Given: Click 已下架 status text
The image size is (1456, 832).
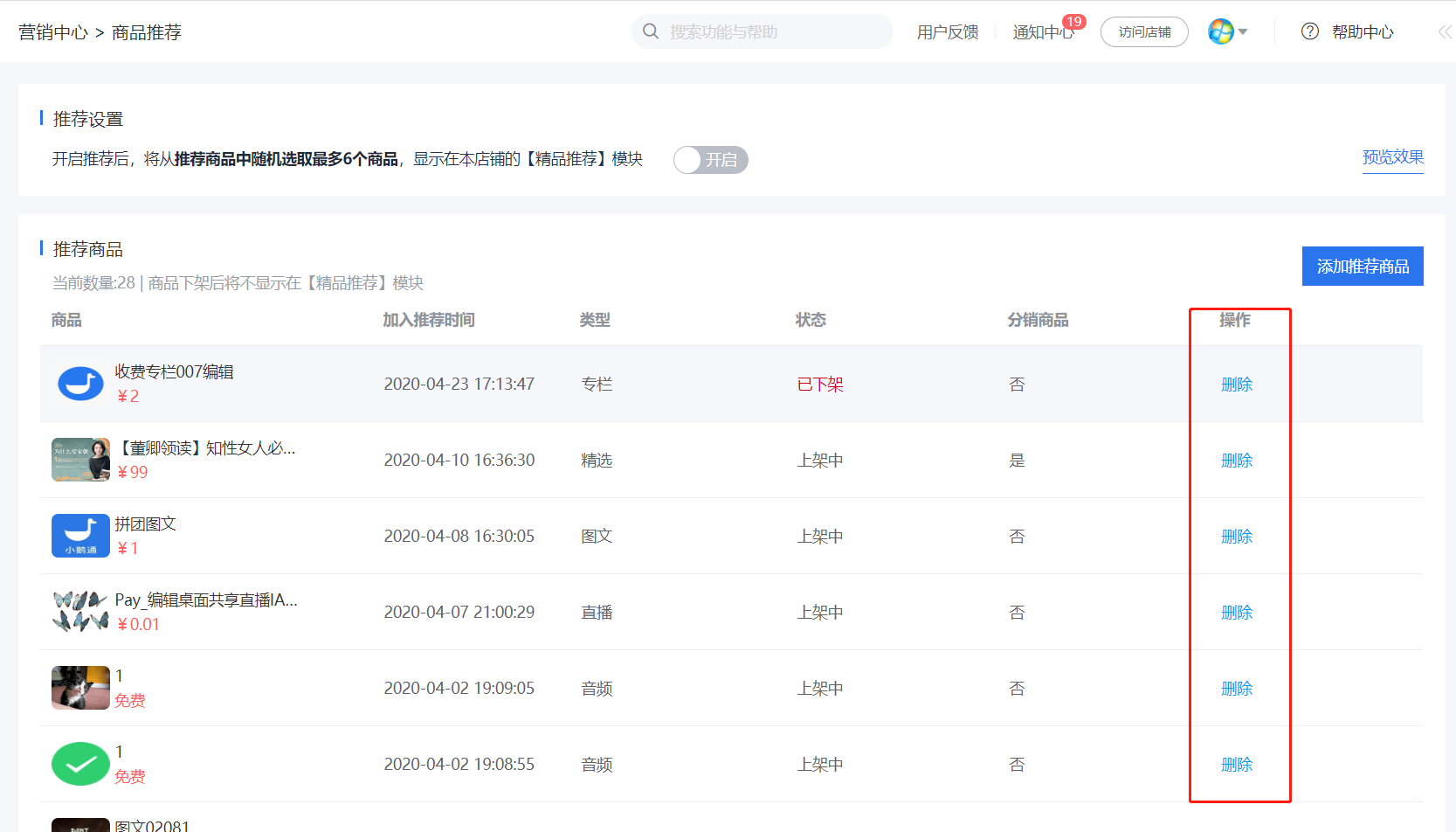Looking at the screenshot, I should [820, 385].
